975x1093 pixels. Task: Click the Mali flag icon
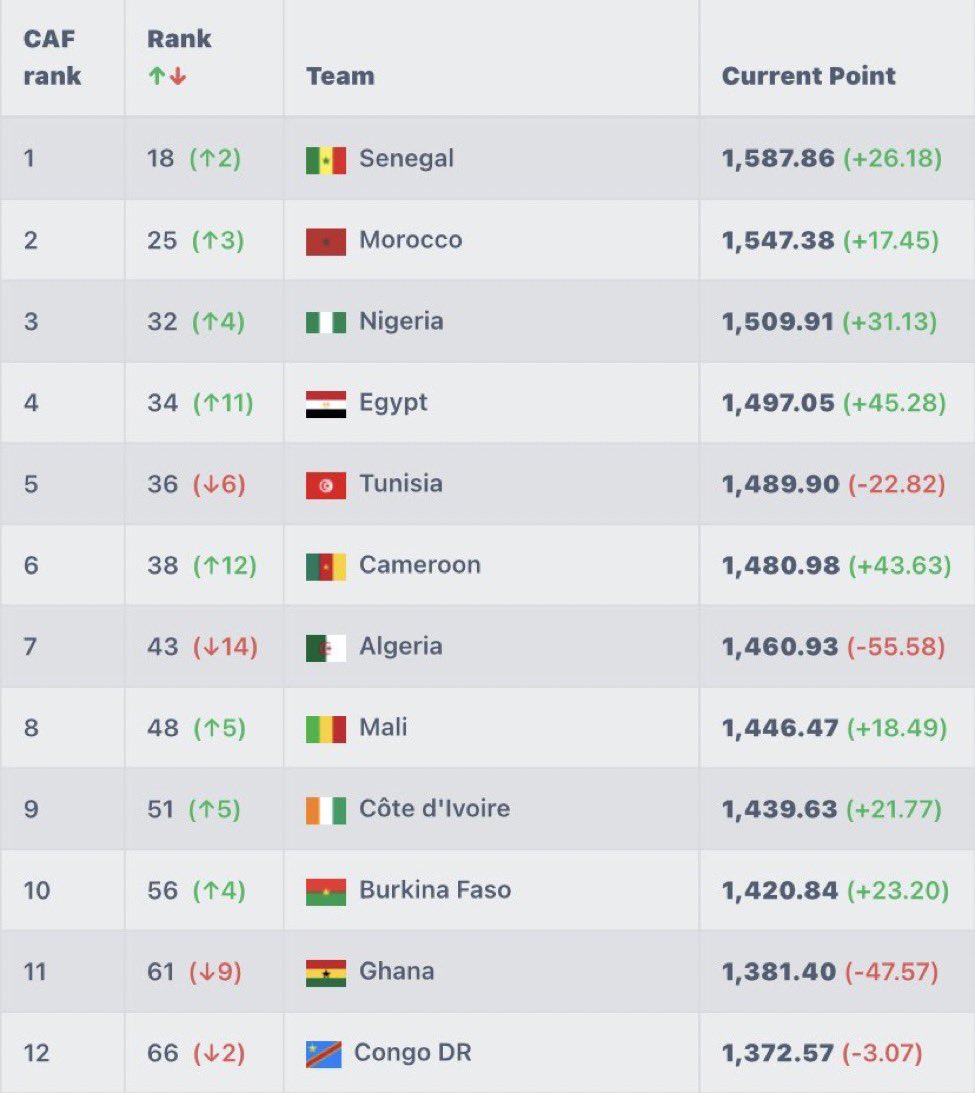[326, 729]
